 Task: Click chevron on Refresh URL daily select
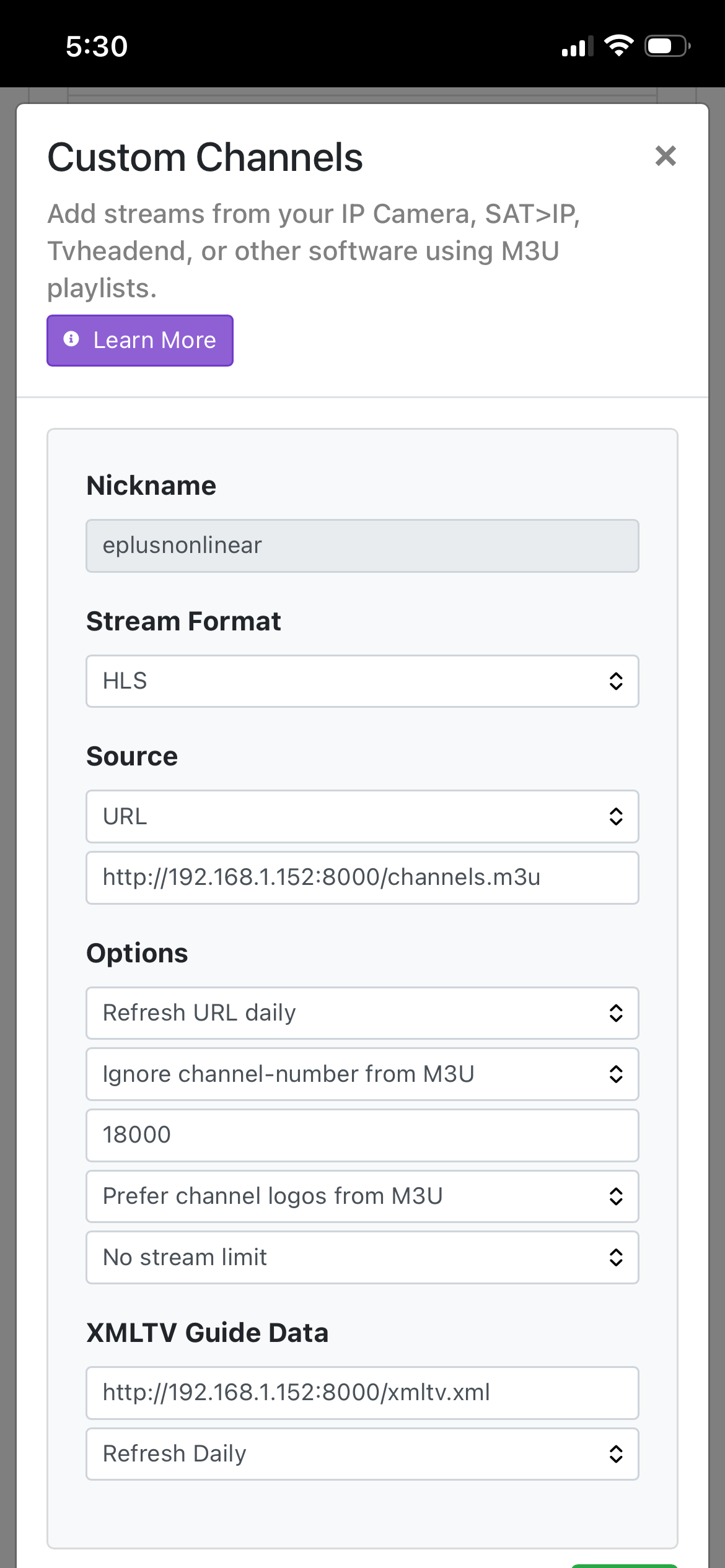tap(615, 1013)
